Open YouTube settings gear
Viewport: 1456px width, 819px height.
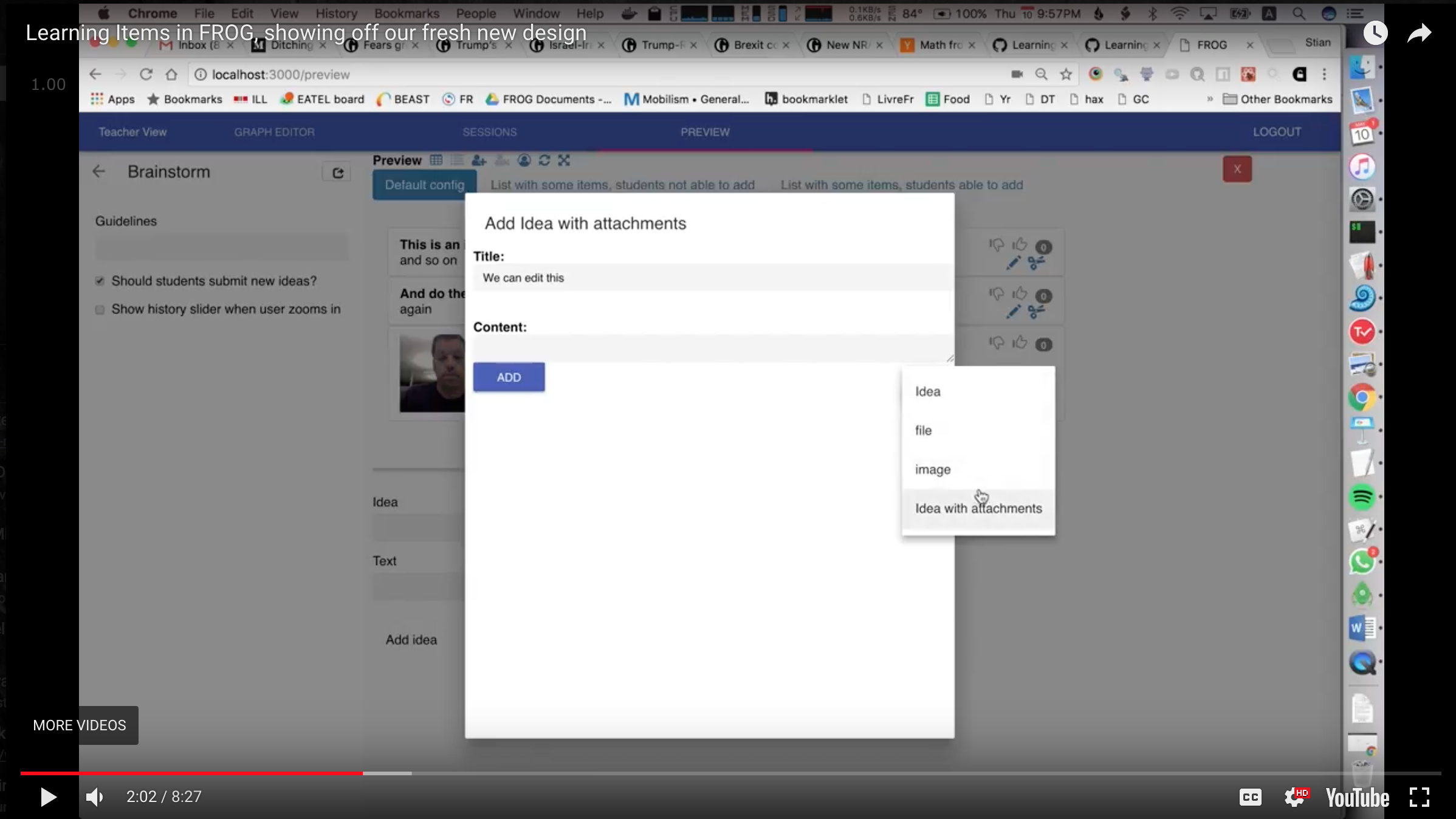(x=1294, y=797)
